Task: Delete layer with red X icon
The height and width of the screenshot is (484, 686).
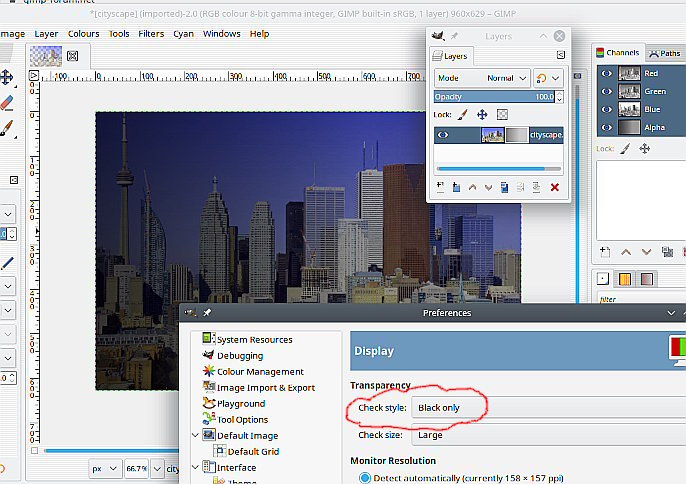Action: click(x=554, y=187)
